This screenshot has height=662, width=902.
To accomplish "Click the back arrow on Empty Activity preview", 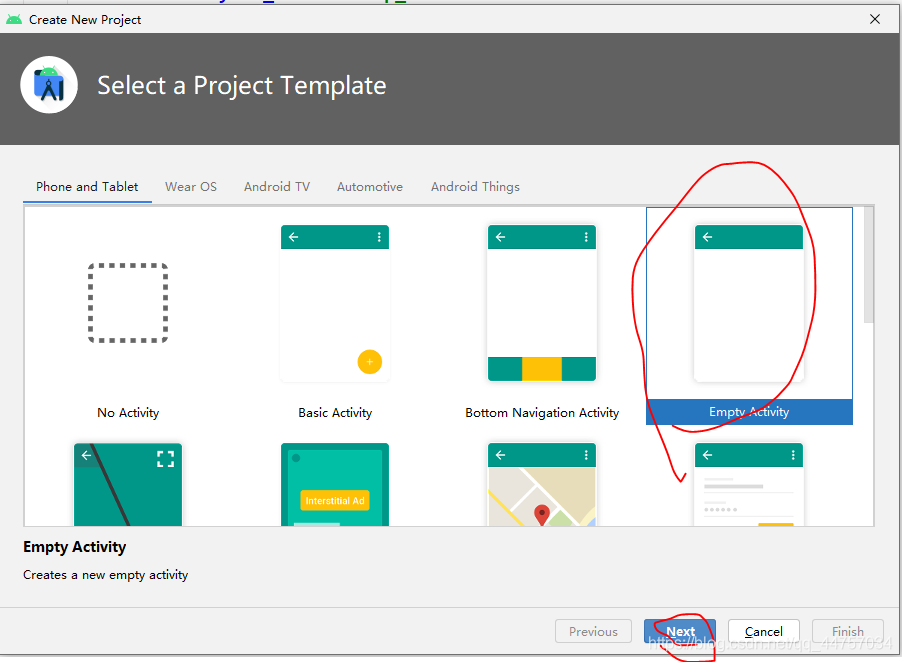I will (x=706, y=237).
